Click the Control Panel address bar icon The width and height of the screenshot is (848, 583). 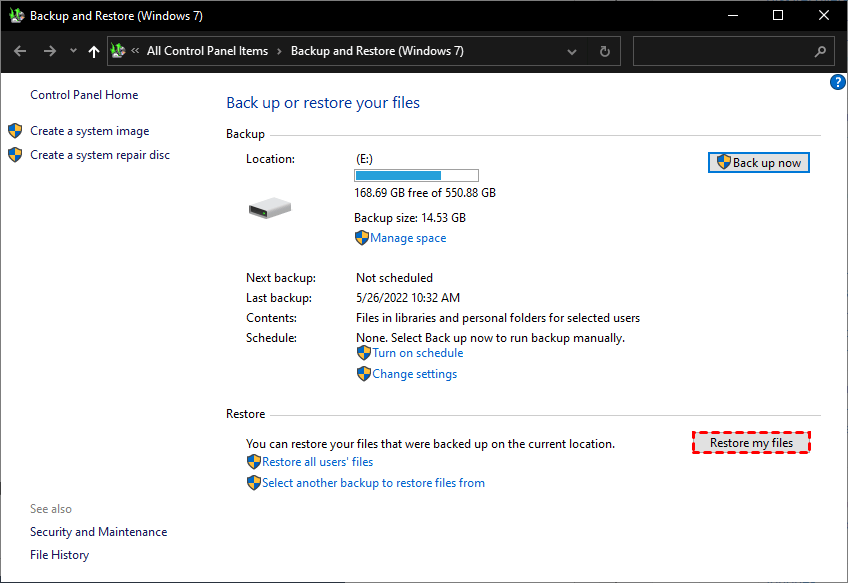pos(119,51)
